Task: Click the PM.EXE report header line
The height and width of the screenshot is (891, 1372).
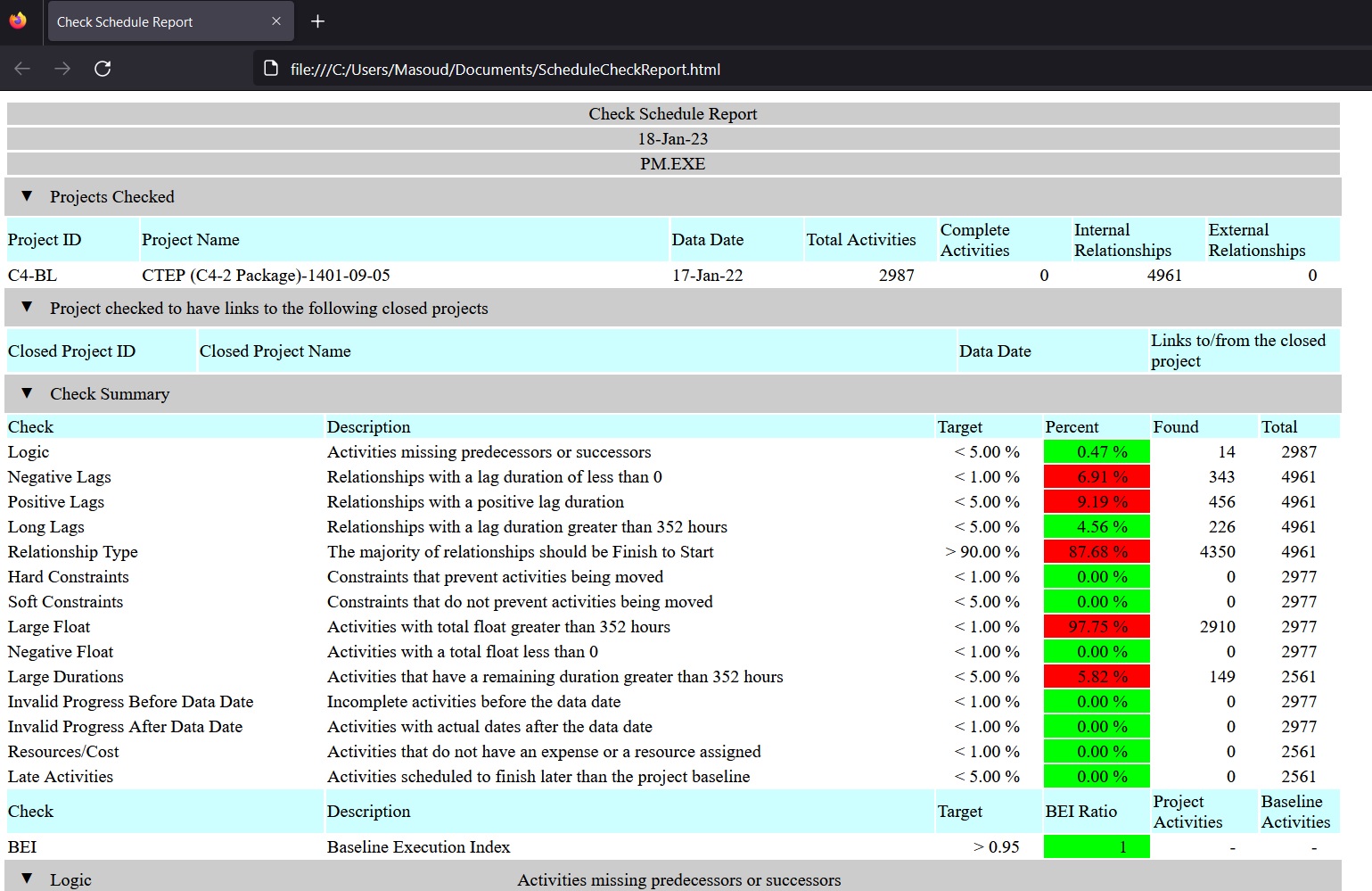Action: pos(673,164)
